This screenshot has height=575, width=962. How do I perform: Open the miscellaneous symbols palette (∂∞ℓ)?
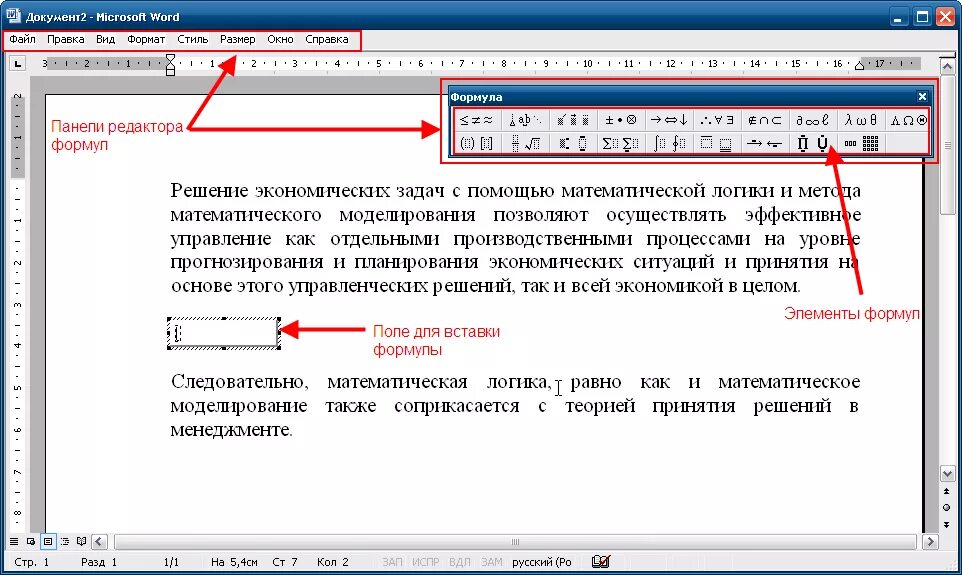[x=812, y=120]
